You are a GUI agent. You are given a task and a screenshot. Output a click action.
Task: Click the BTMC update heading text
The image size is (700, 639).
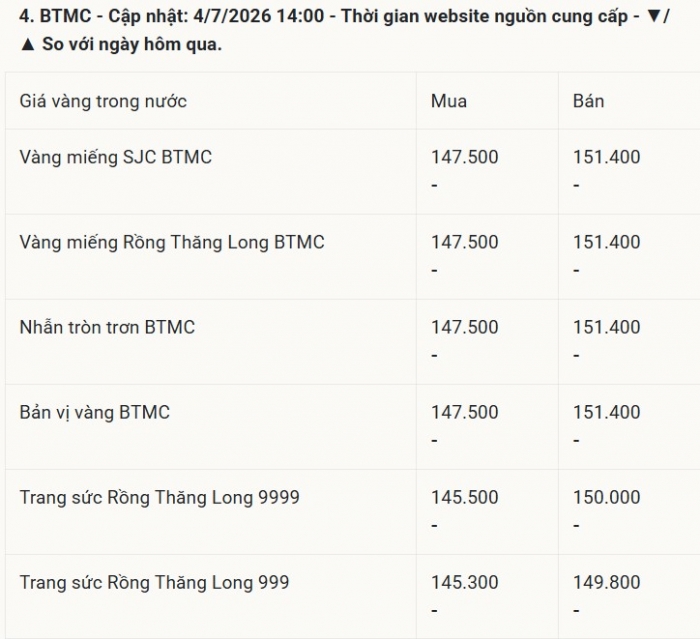pos(344,30)
